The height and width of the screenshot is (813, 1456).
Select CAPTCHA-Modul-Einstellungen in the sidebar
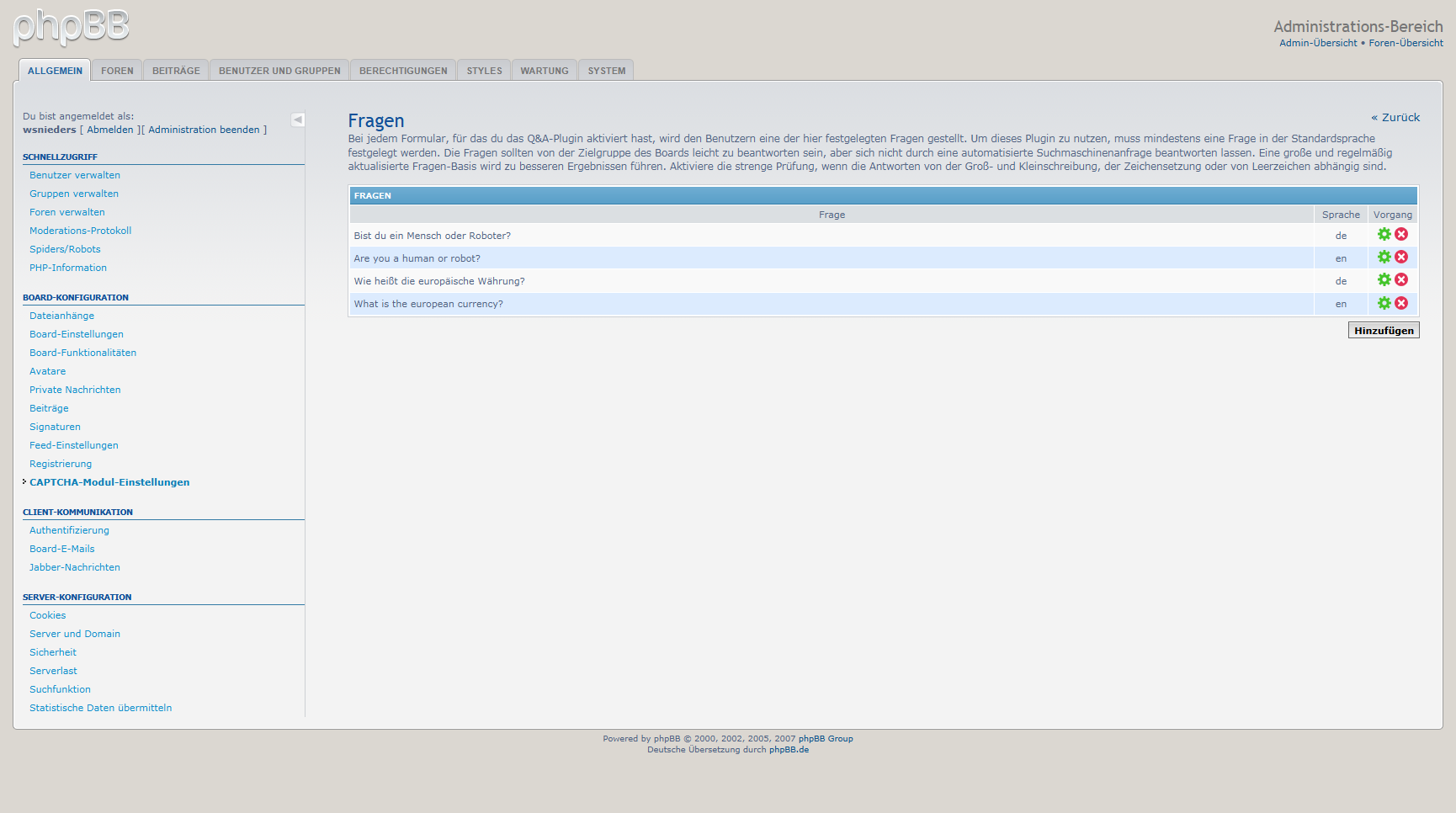coord(109,482)
